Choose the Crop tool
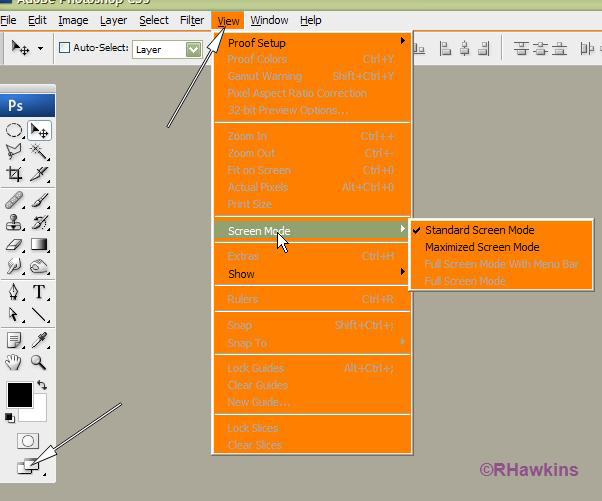This screenshot has width=602, height=501. (x=15, y=173)
